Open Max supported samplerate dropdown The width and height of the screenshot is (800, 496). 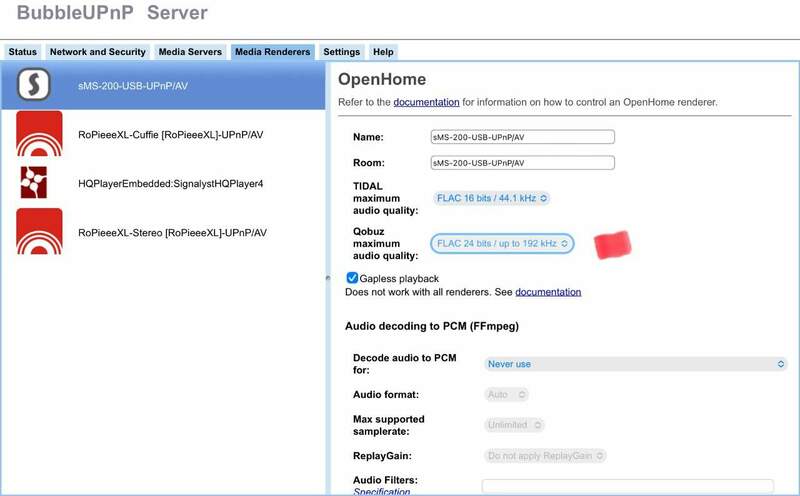(x=514, y=425)
